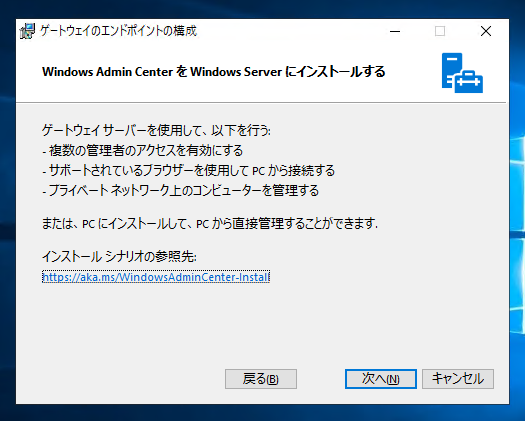This screenshot has width=525, height=421.
Task: Click the blue server toolbox icon
Action: (x=462, y=73)
